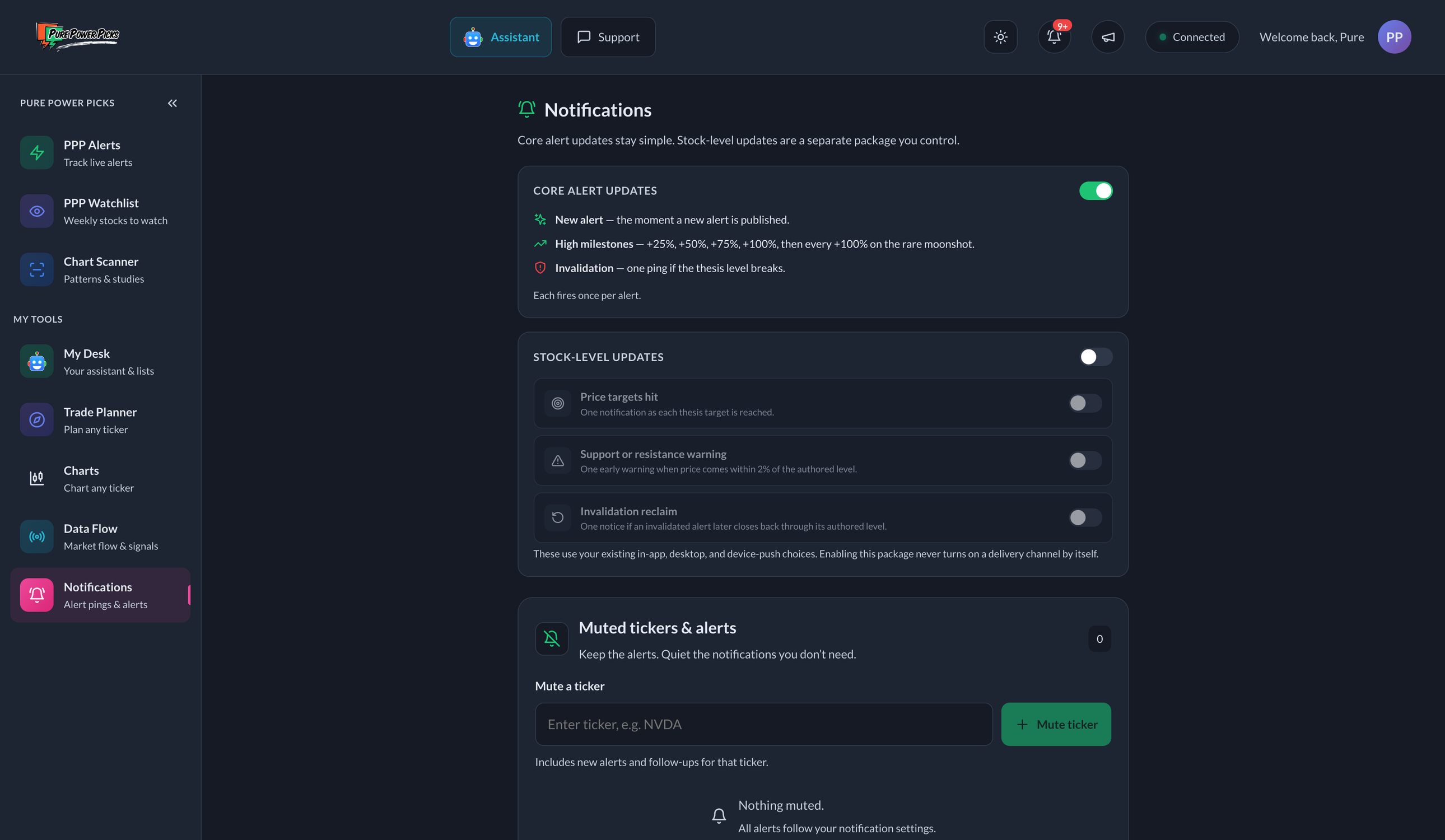Click the Charts candlestick icon
The image size is (1445, 840).
point(37,478)
